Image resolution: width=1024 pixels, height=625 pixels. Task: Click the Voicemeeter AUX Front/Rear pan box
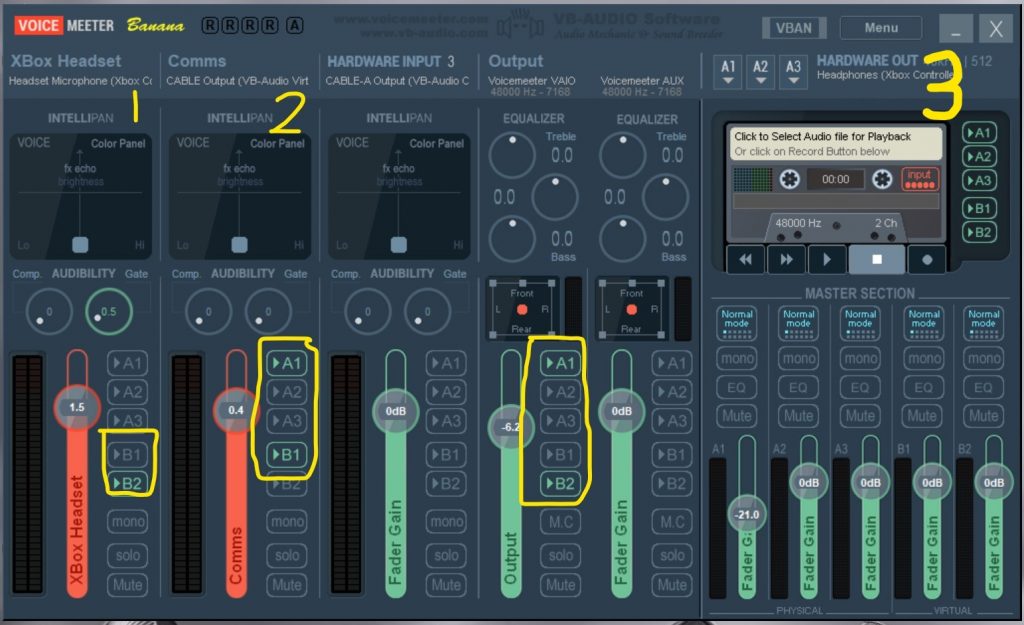pyautogui.click(x=632, y=310)
